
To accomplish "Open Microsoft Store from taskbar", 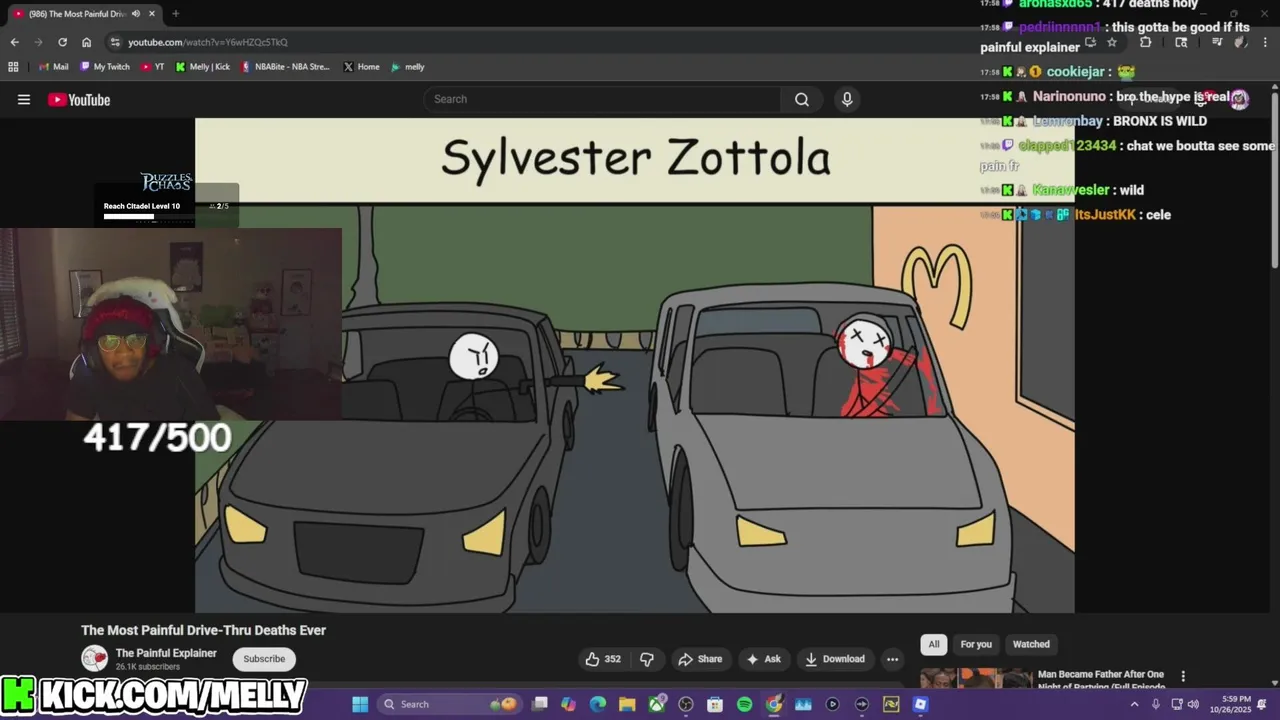I will 715,704.
